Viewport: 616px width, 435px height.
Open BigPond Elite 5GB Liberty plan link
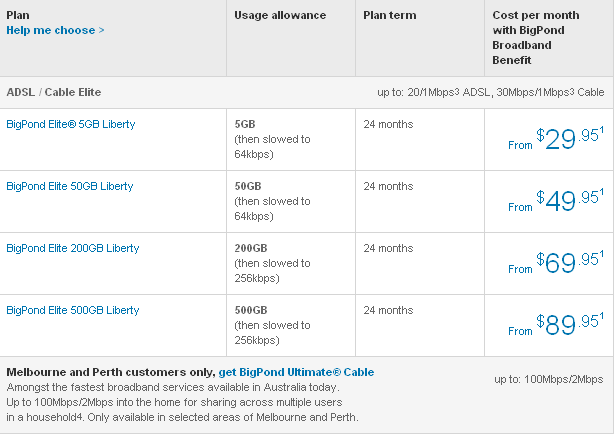point(71,124)
